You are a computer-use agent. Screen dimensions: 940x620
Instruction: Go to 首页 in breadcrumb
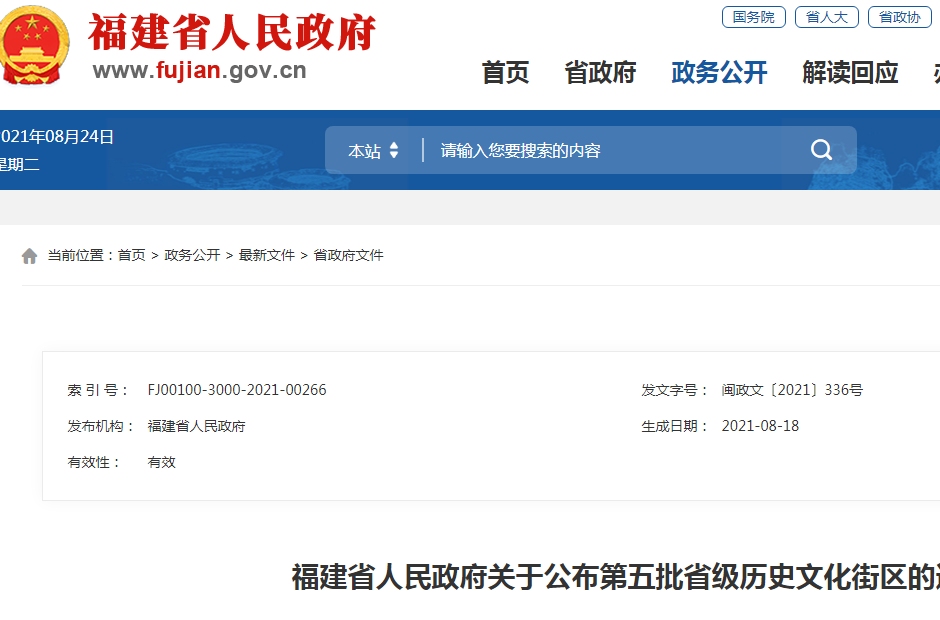[x=131, y=256]
